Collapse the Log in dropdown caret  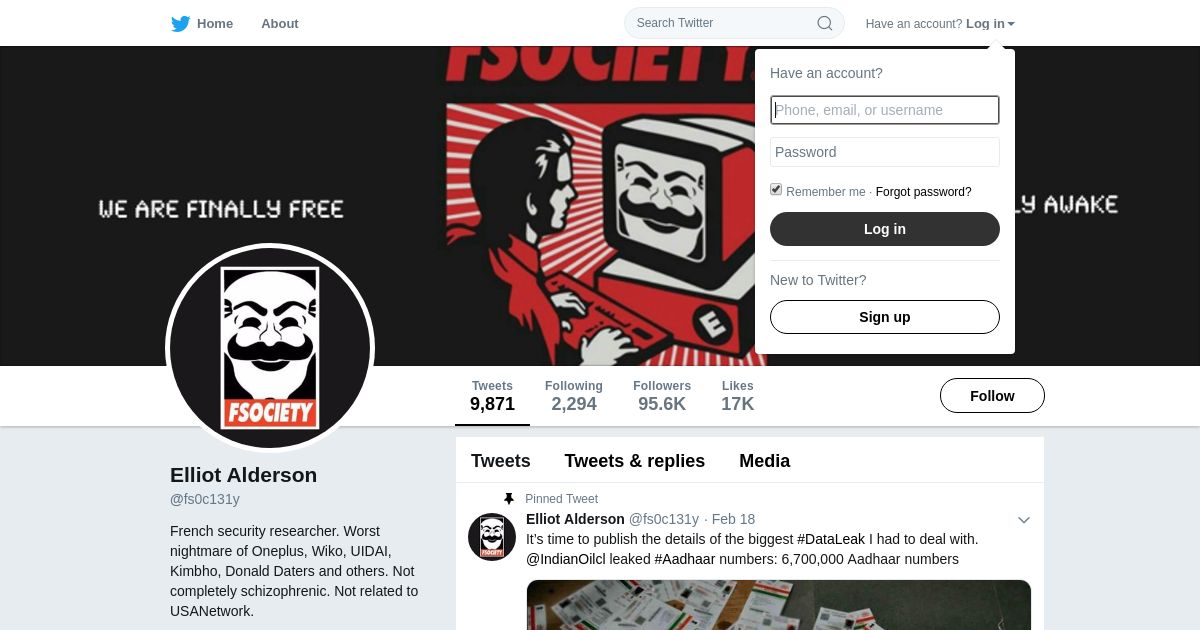(x=1011, y=24)
